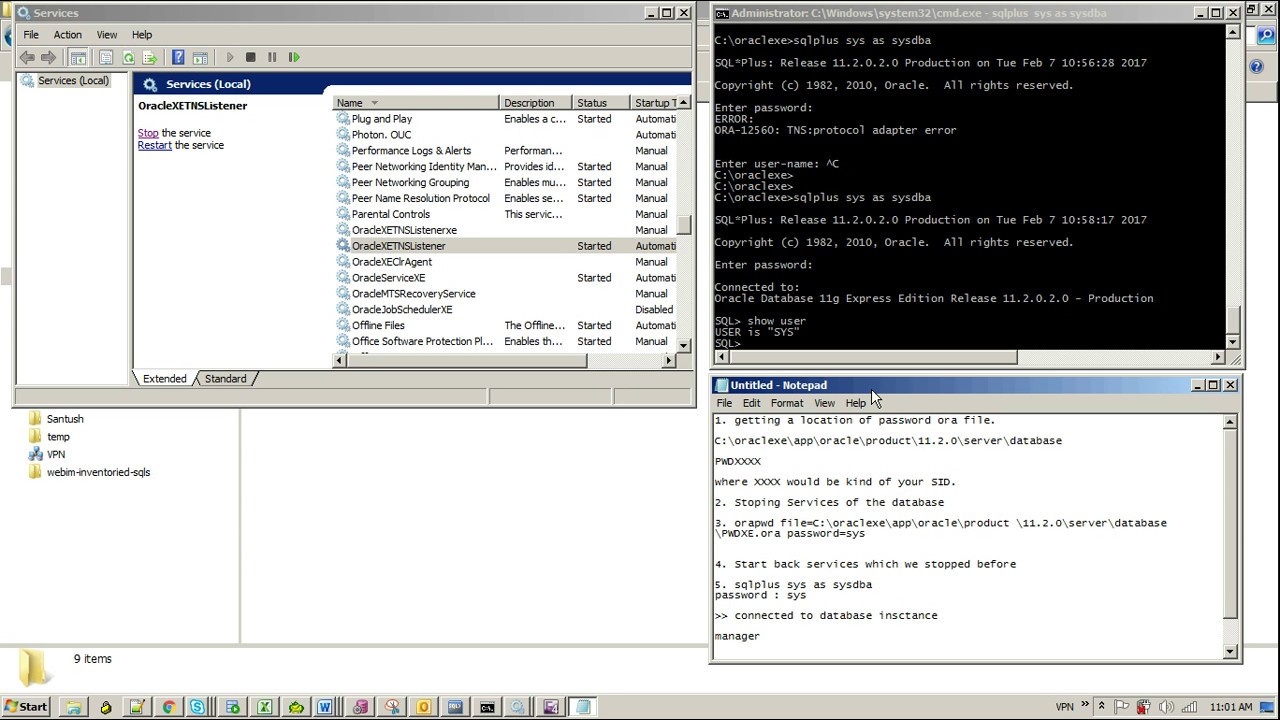
Task: Click the Restart Service toolbar icon
Action: pos(294,58)
